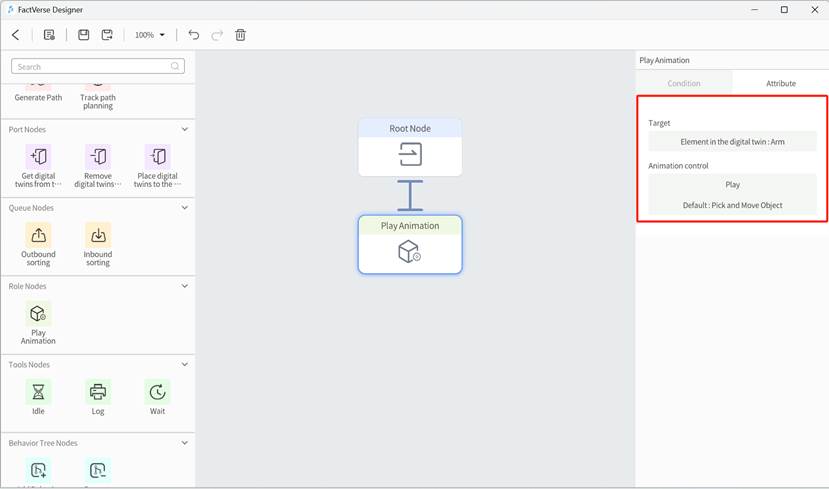Click in the node Search box

(x=97, y=67)
